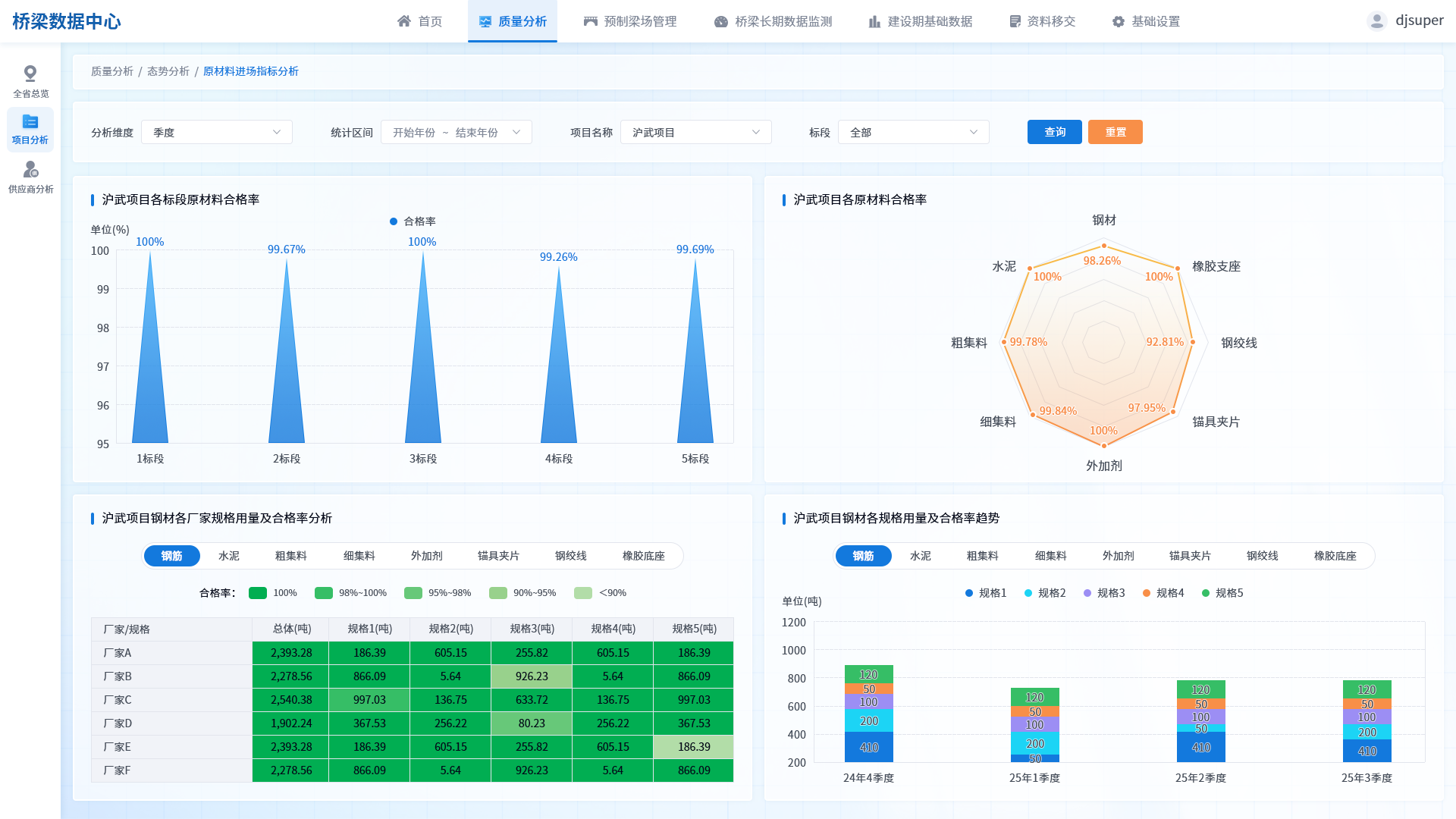Click the djsuper user avatar icon
Image resolution: width=1456 pixels, height=819 pixels.
click(x=1377, y=21)
